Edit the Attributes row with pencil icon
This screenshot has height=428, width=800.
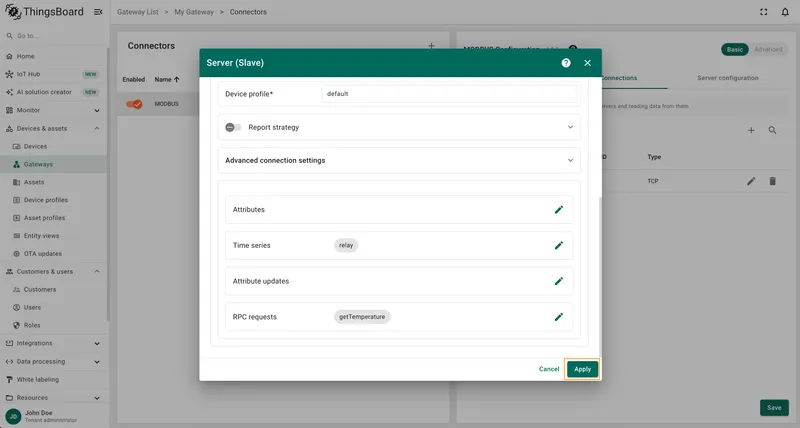[x=559, y=210]
